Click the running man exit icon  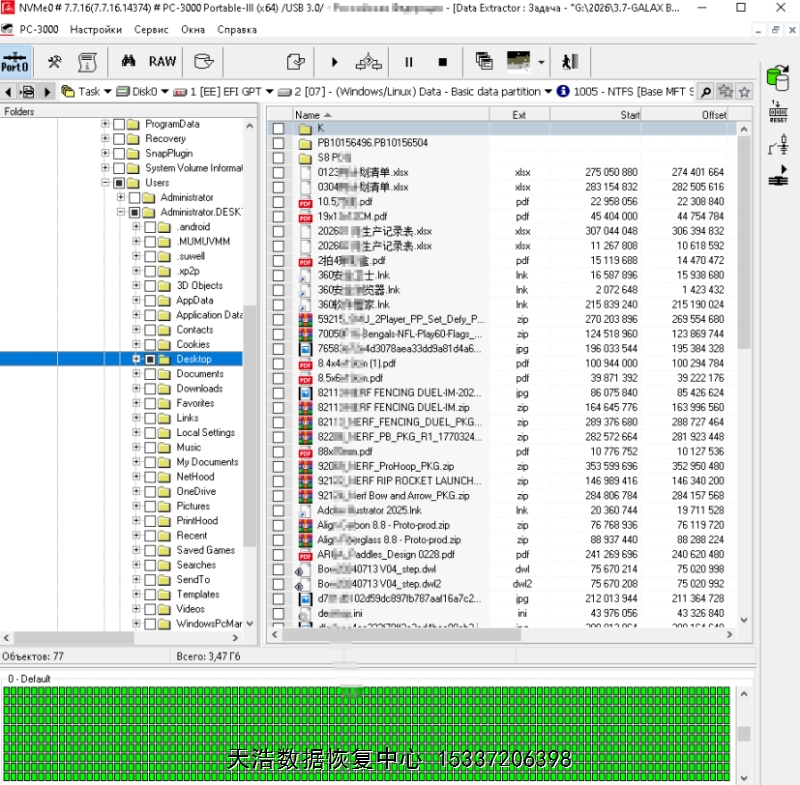coord(569,62)
